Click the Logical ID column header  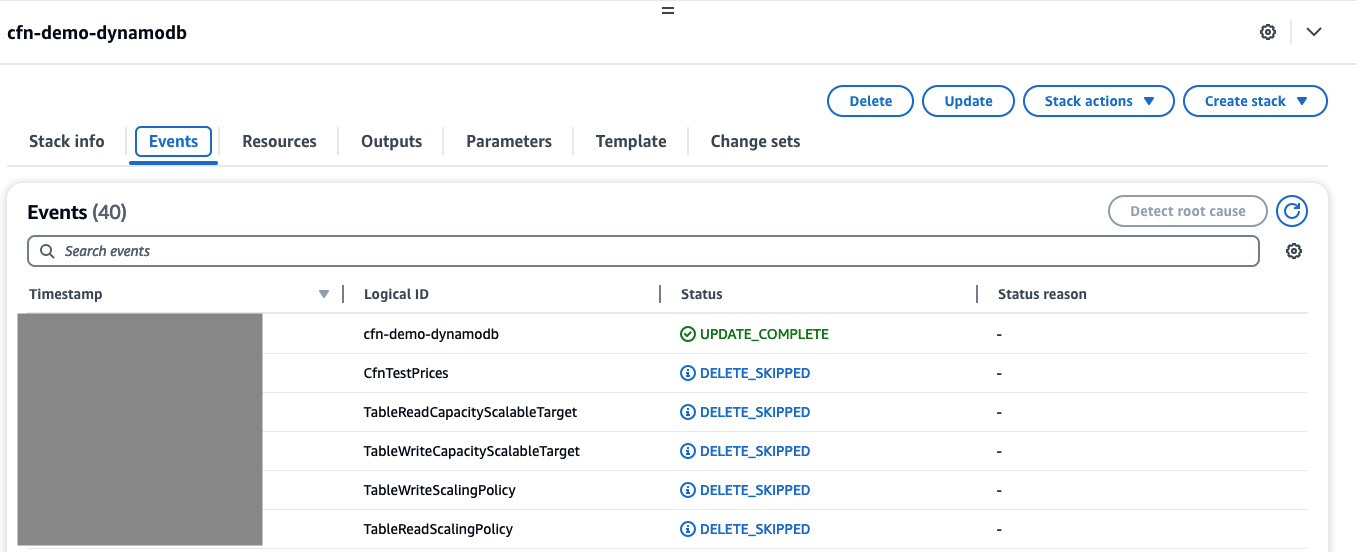(x=396, y=294)
